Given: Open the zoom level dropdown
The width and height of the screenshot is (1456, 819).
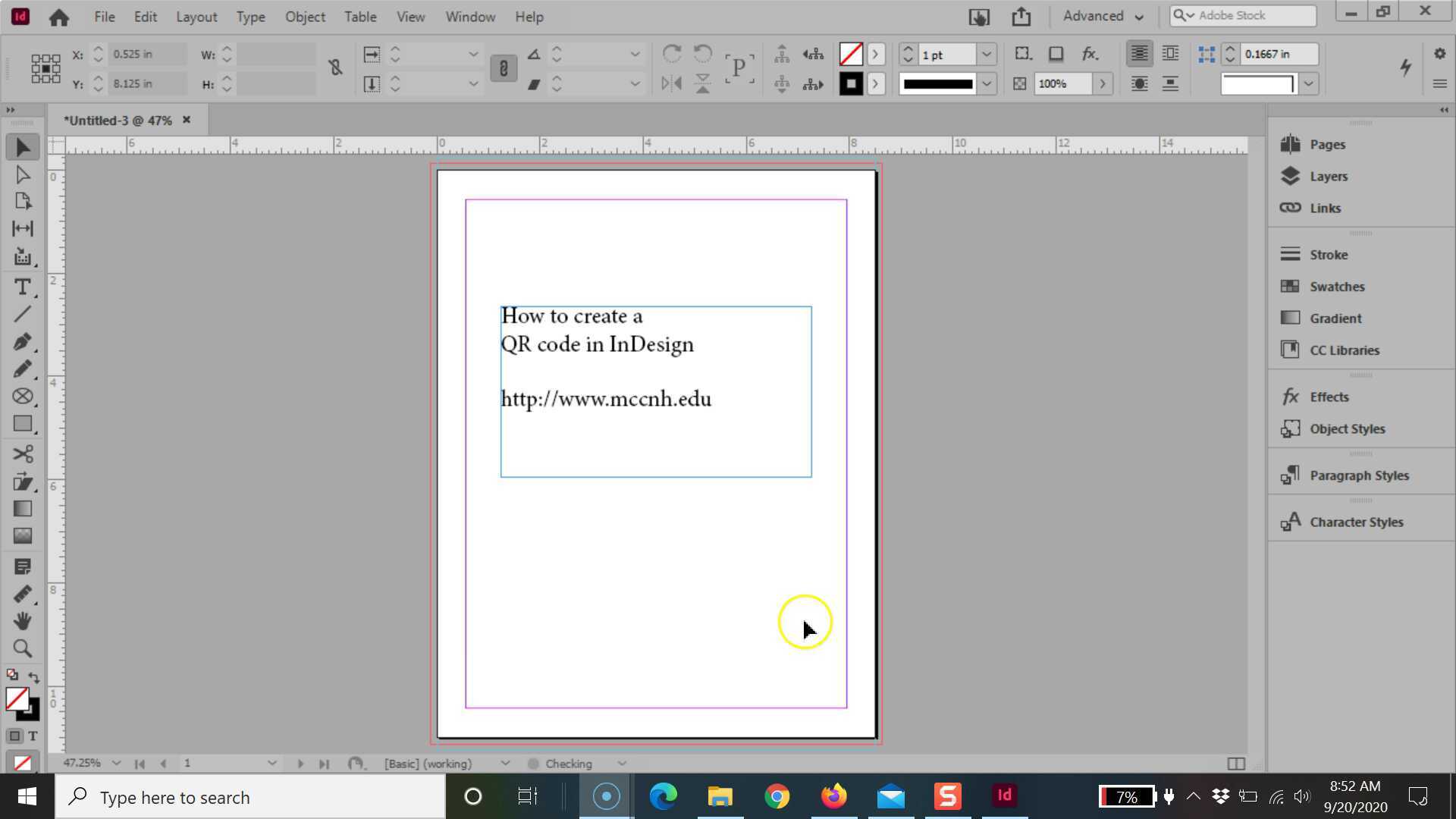Looking at the screenshot, I should (116, 763).
